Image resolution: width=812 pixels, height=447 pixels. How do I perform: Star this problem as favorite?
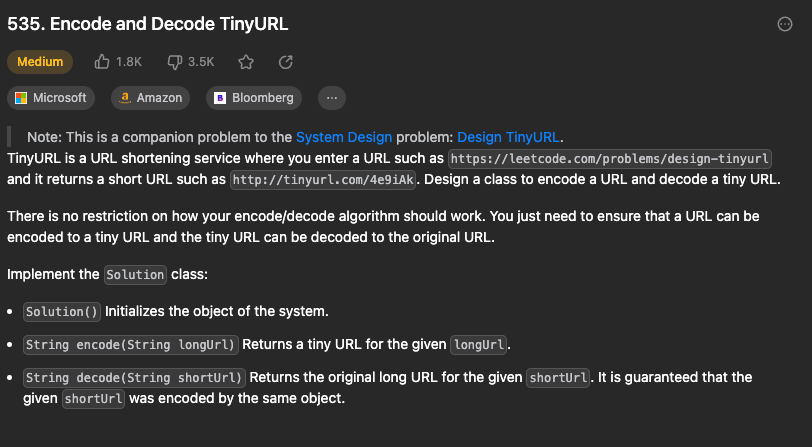pos(246,62)
